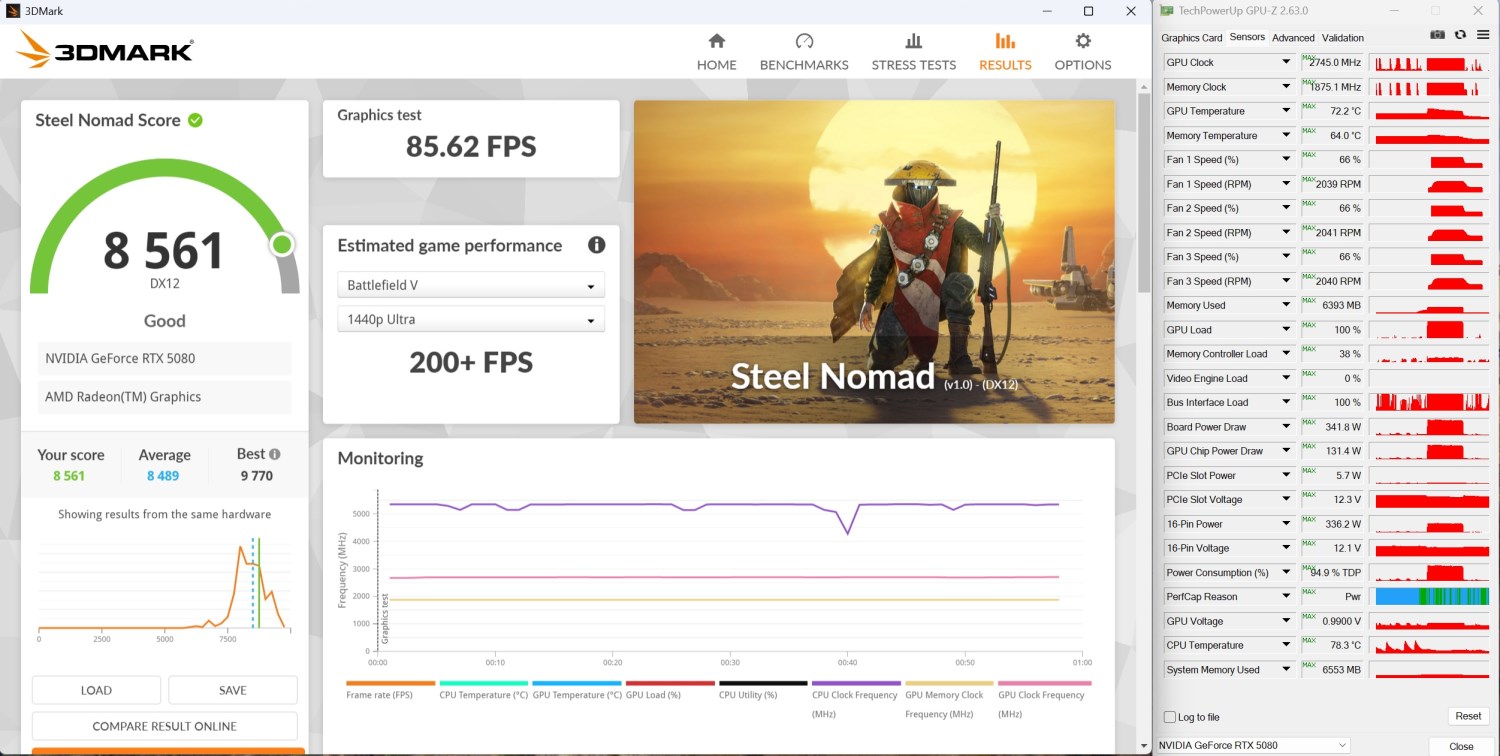The width and height of the screenshot is (1500, 756).
Task: Toggle the CPU Temperature legend series
Action: click(484, 692)
